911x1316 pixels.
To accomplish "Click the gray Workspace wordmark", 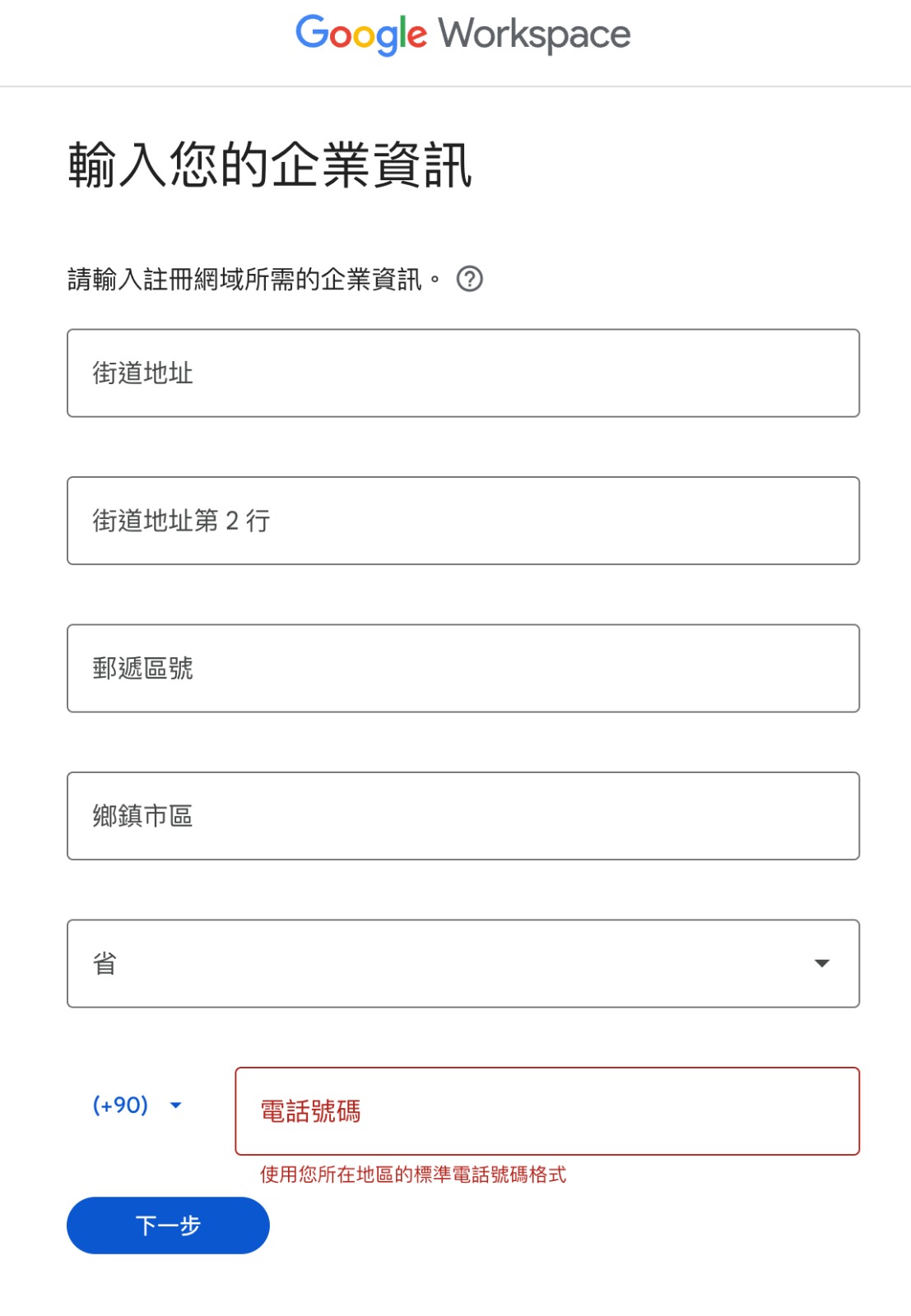I will tap(534, 35).
